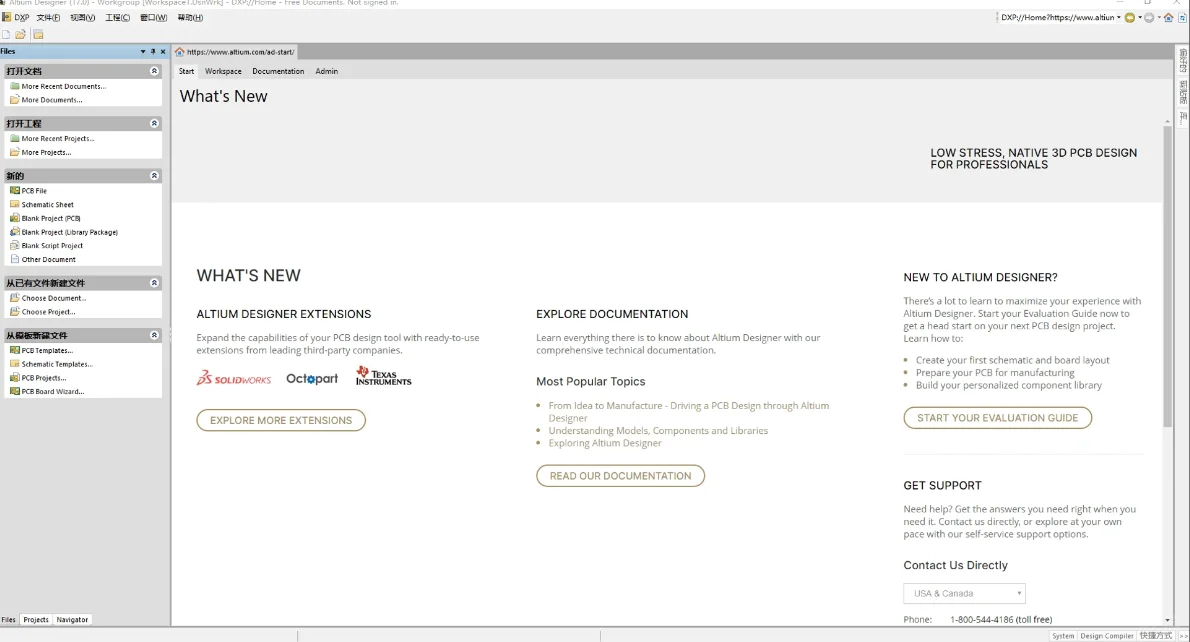Viewport: 1190px width, 642px height.
Task: Select the Files panel tab at bottom
Action: point(8,619)
